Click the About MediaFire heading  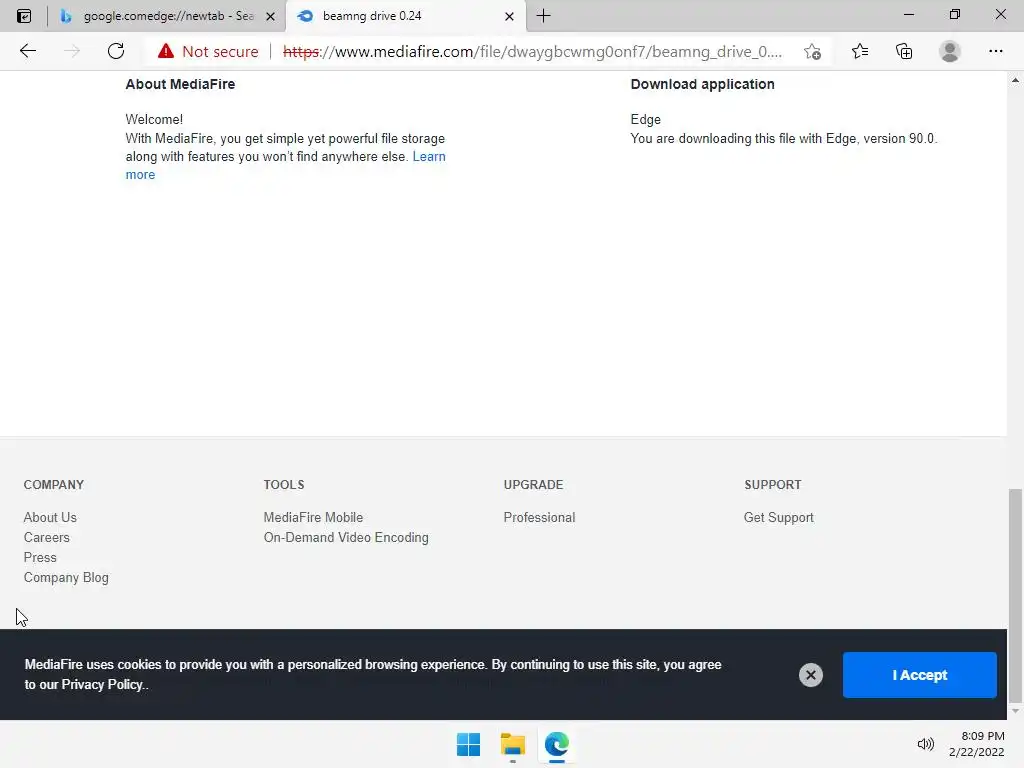[x=180, y=84]
